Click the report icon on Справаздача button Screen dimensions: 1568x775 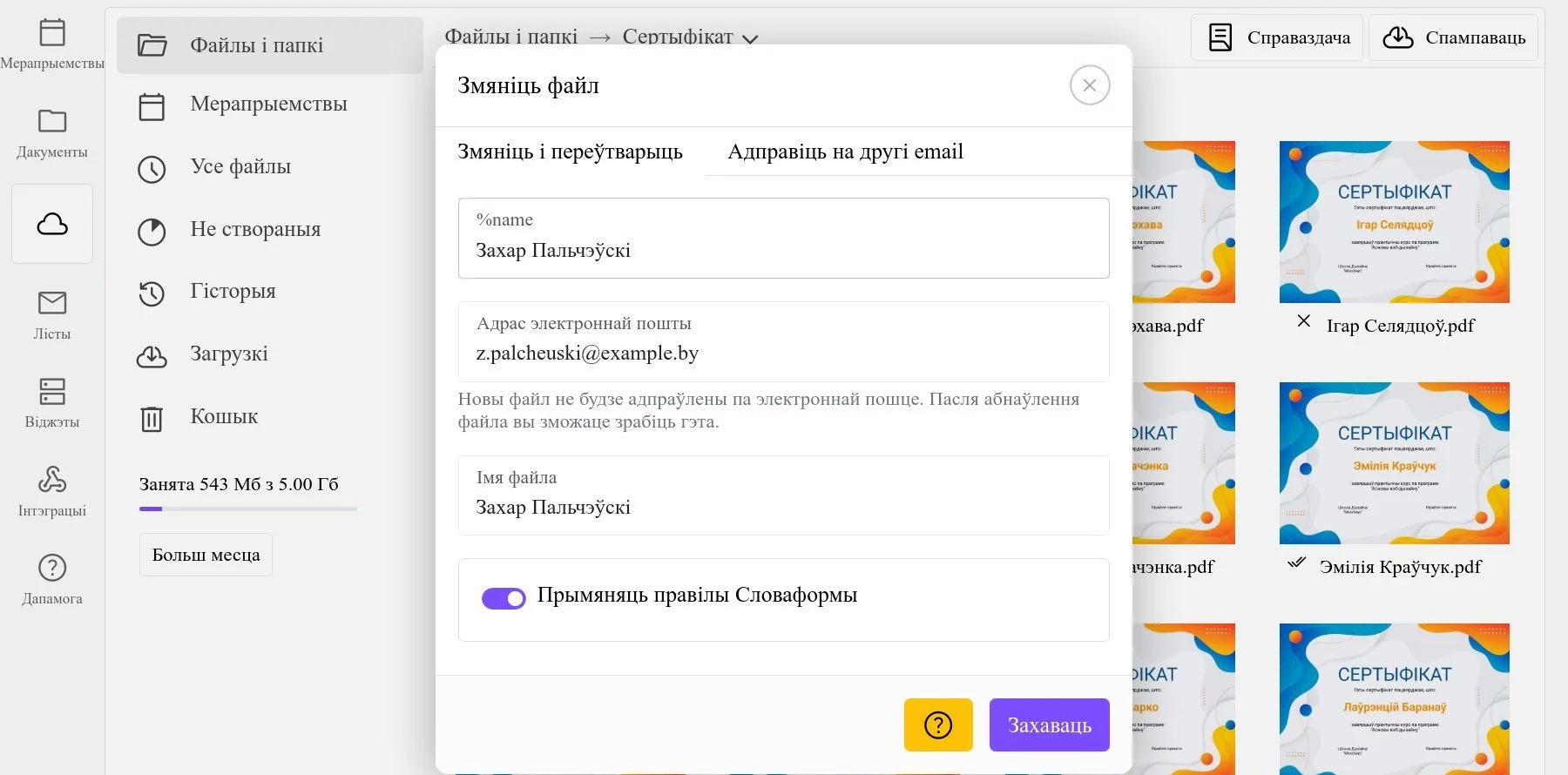click(x=1220, y=37)
